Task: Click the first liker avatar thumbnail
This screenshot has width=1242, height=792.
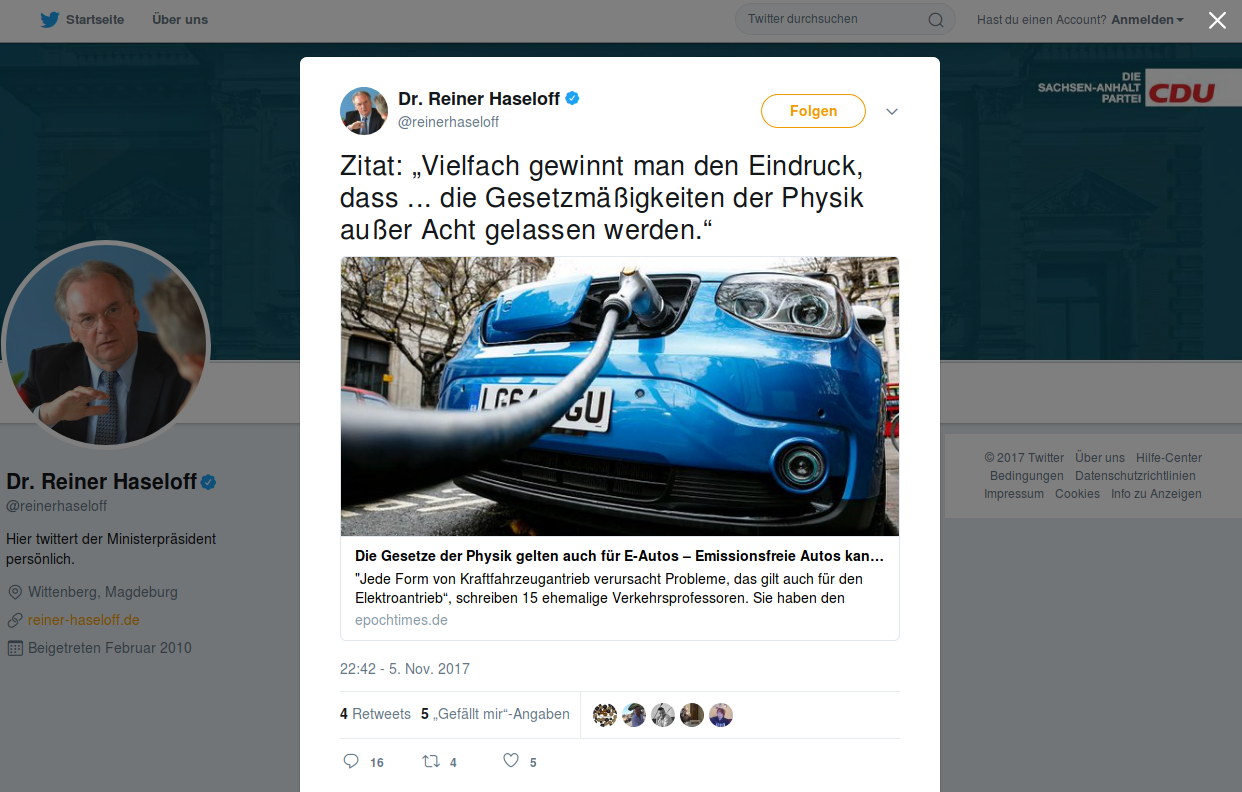Action: point(604,715)
